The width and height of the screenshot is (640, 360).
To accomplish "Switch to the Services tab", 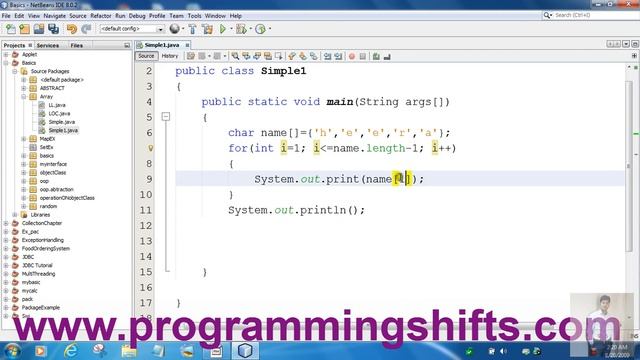I will coord(48,45).
